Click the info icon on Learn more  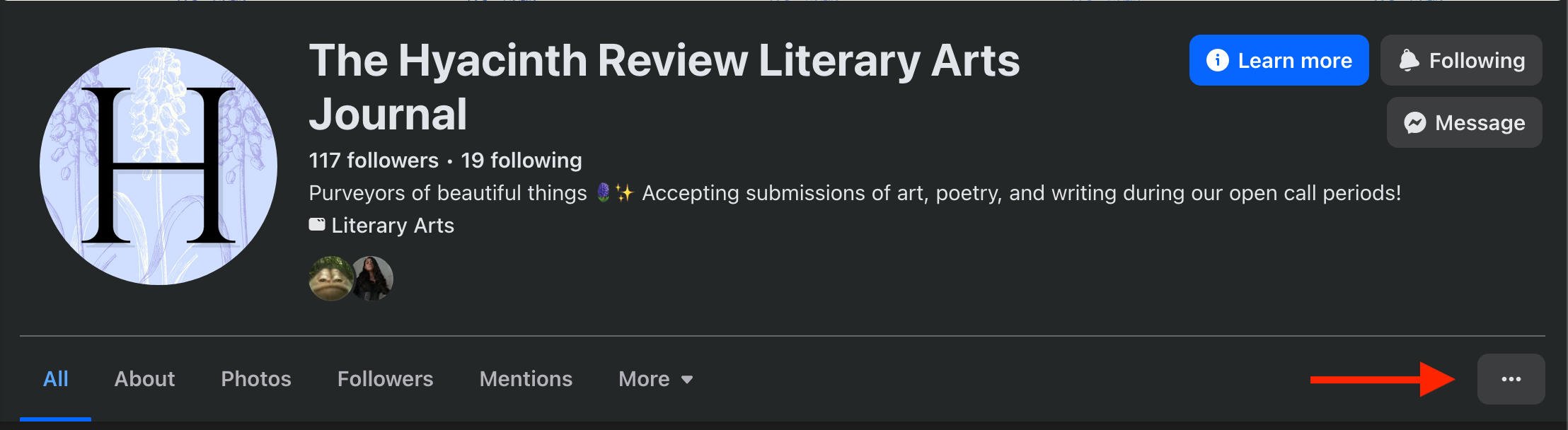tap(1217, 60)
